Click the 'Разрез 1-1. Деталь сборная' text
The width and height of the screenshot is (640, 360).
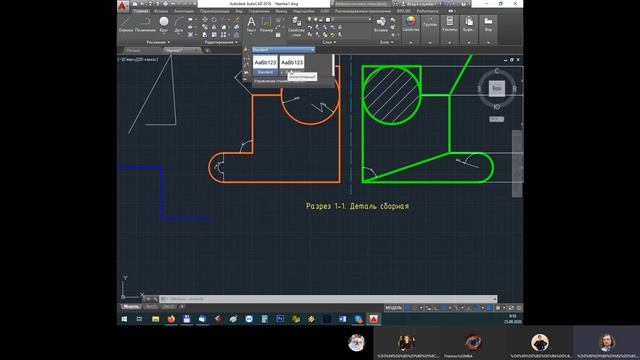click(357, 206)
